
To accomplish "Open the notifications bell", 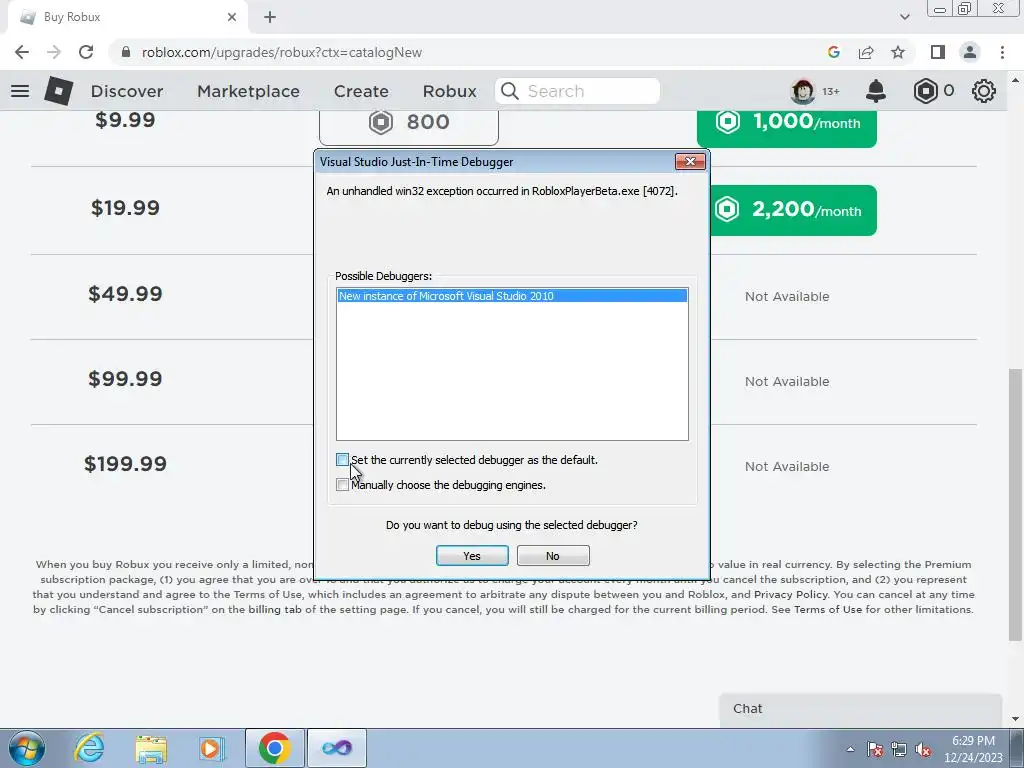I will pyautogui.click(x=875, y=91).
